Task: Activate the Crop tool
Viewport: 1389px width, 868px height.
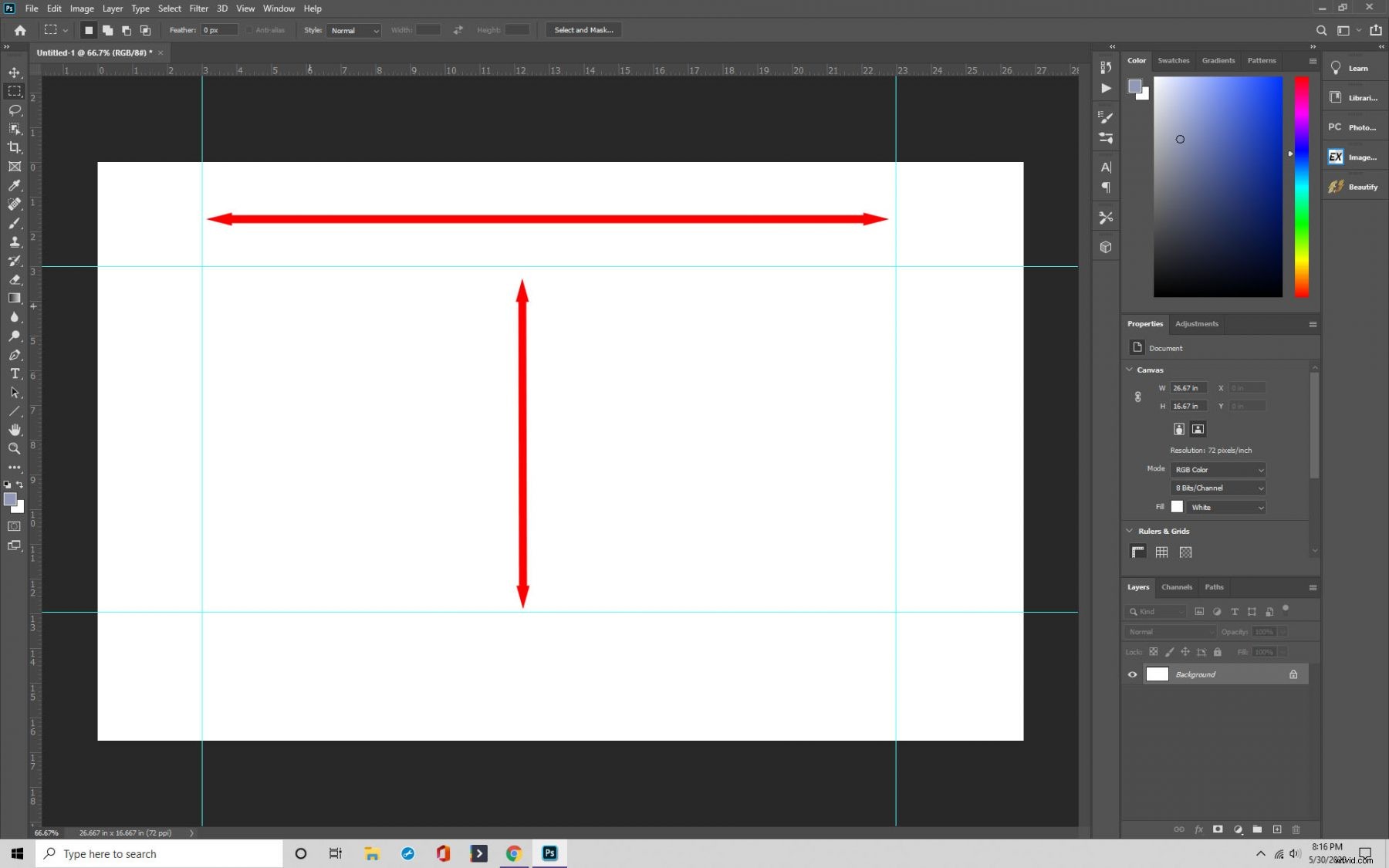Action: click(14, 147)
